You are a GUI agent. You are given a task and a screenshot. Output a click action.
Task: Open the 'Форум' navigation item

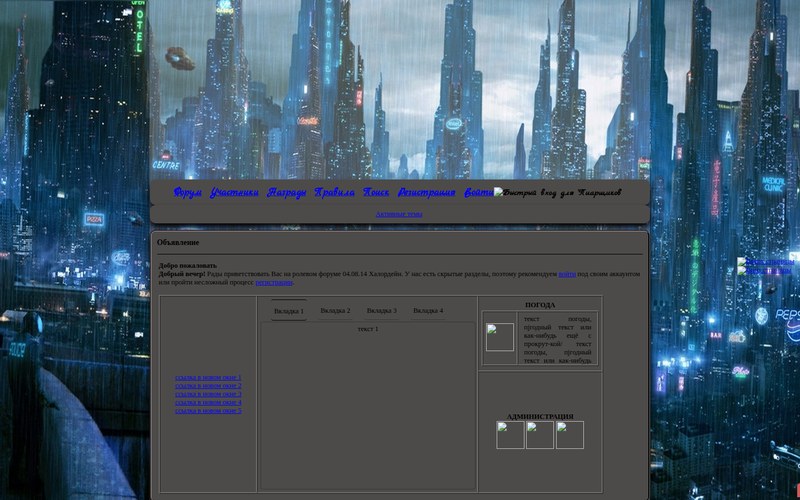pos(187,192)
